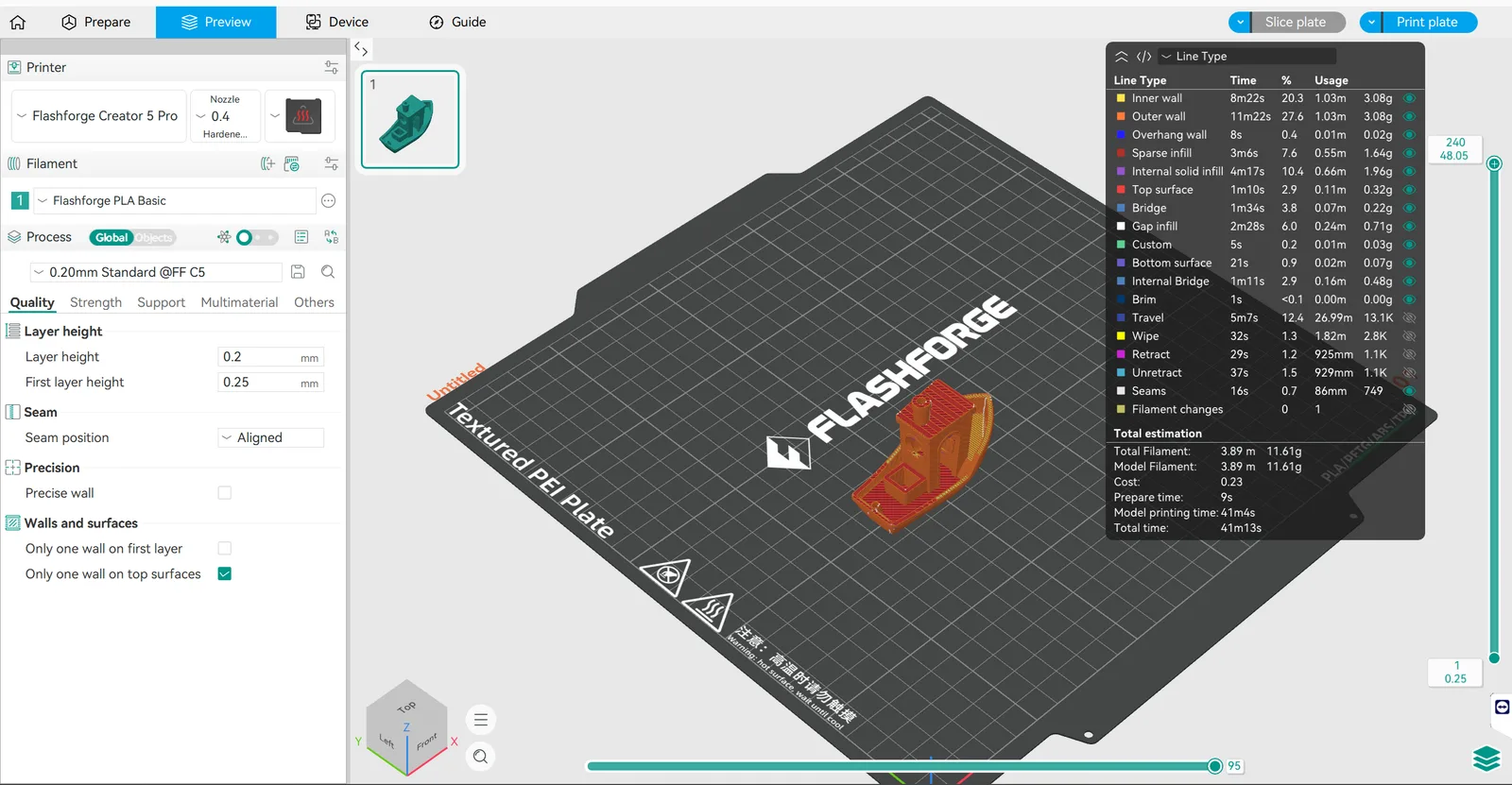Image resolution: width=1512 pixels, height=785 pixels.
Task: Toggle the advanced mode switch in Process
Action: pos(256,237)
